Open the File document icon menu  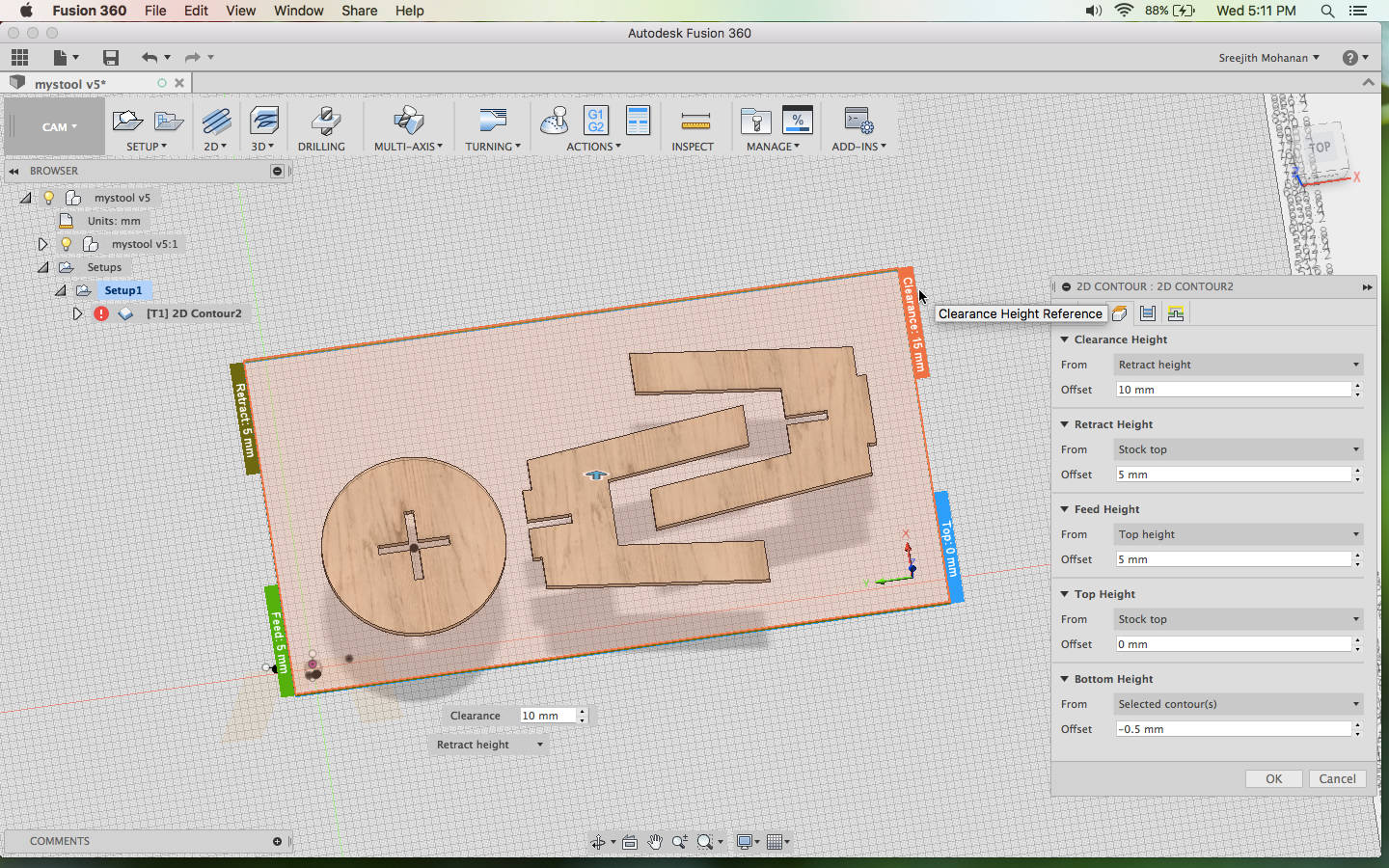66,58
